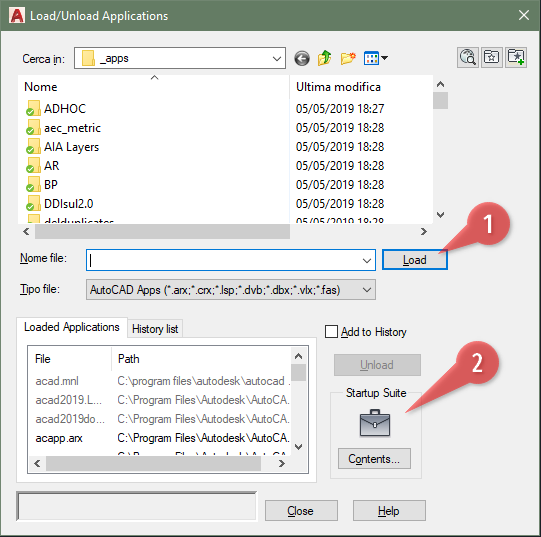Click the Startup Suite briefcase icon
The width and height of the screenshot is (541, 537).
[375, 423]
